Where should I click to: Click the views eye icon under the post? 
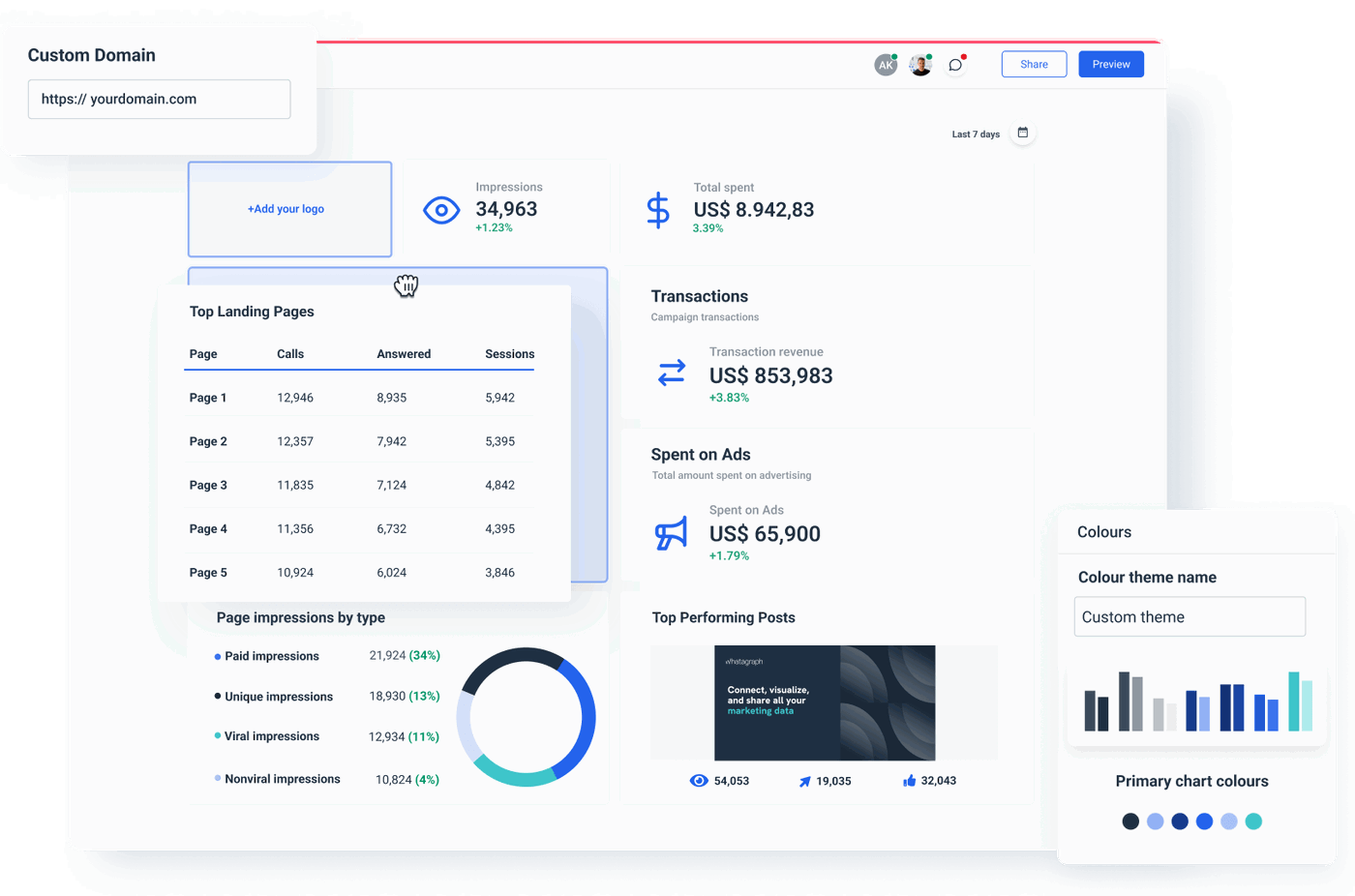pos(699,780)
